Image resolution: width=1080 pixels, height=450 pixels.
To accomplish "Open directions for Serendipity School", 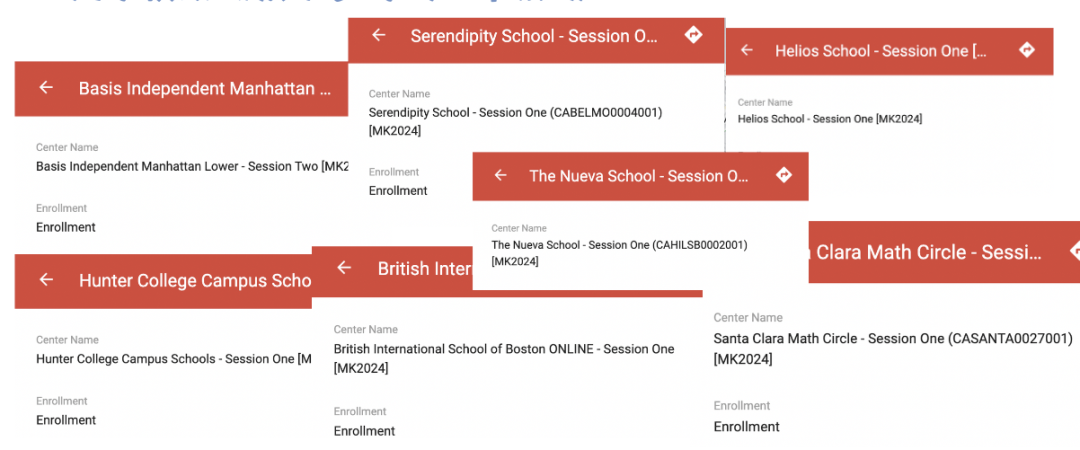I will click(x=694, y=35).
